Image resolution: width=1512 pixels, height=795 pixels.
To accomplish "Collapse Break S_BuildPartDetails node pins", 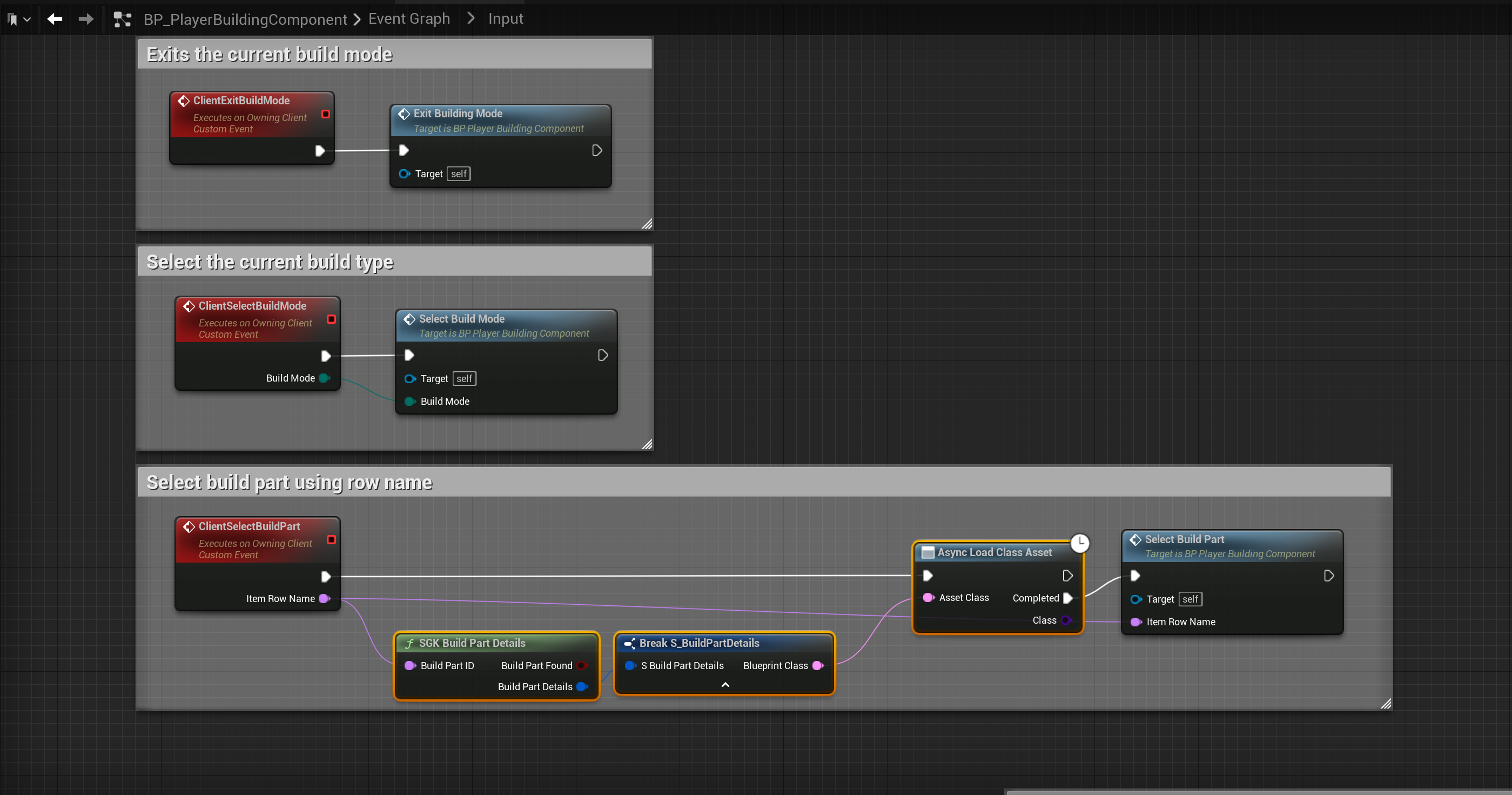I will tap(725, 685).
